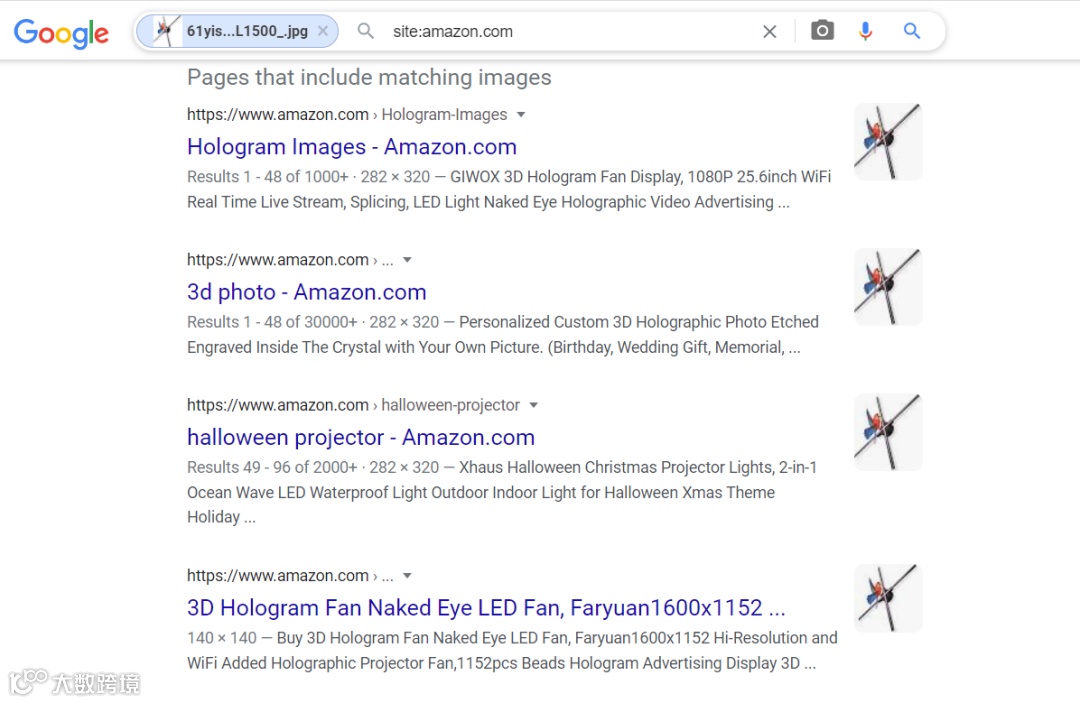Open 3D Hologram Fan Naked Eye result
This screenshot has height=703, width=1080.
pos(486,608)
